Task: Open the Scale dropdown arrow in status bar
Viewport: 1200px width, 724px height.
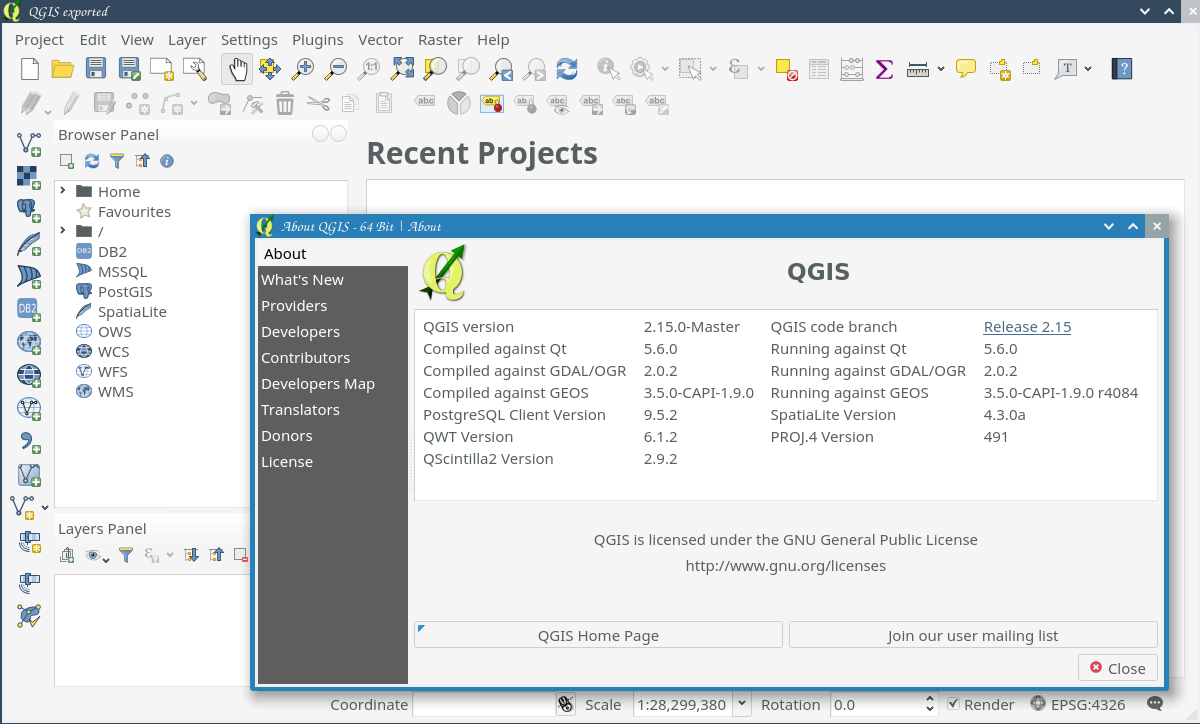Action: pyautogui.click(x=742, y=704)
